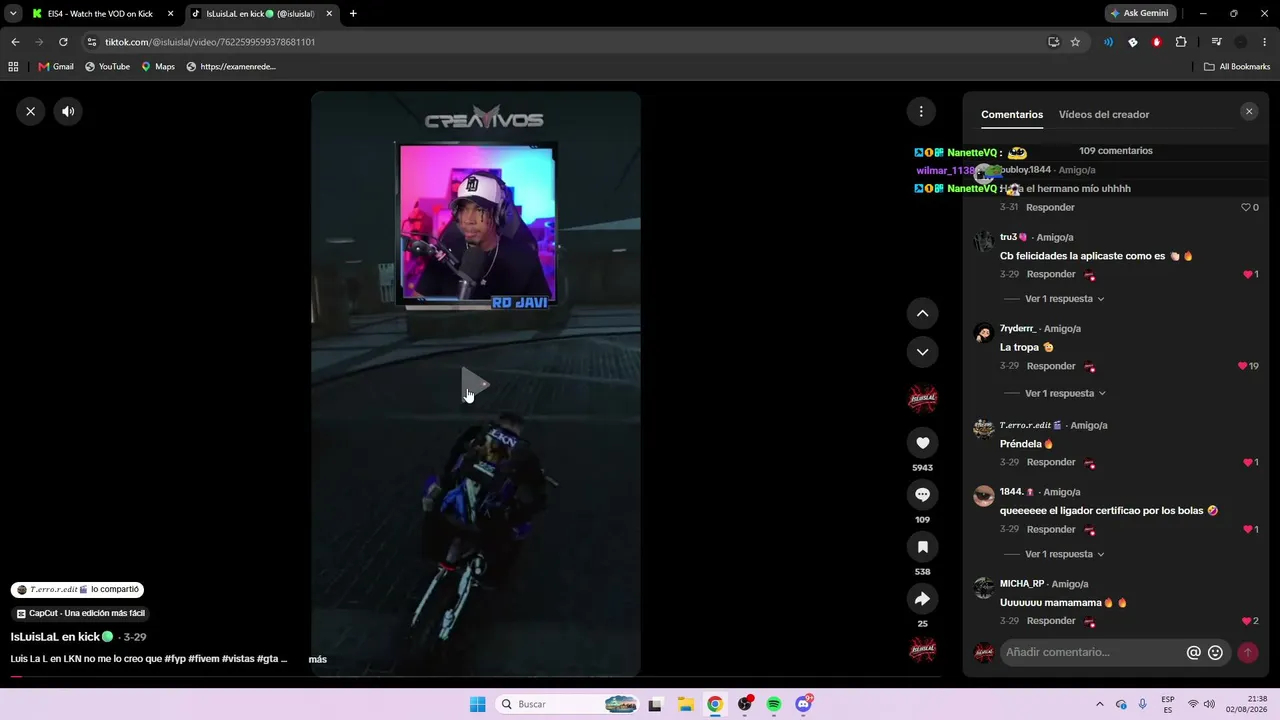Open the Chrome apps grid

click(x=13, y=67)
